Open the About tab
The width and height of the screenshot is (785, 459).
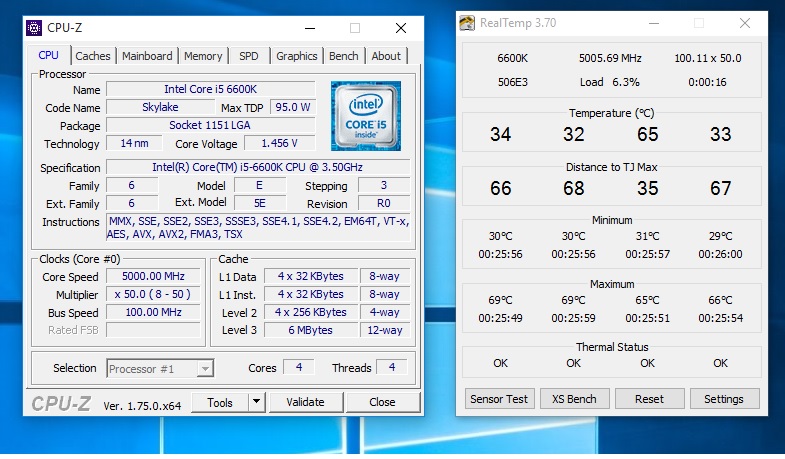click(386, 56)
